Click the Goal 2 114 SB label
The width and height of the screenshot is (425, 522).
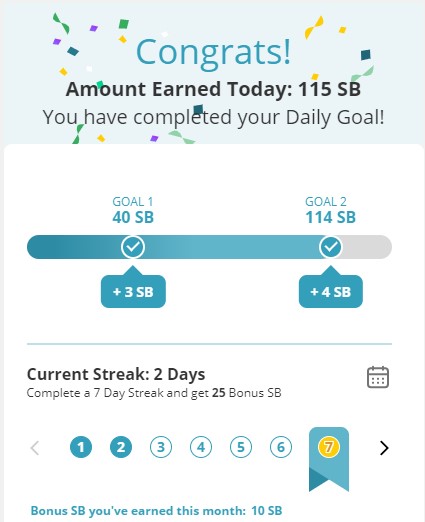pyautogui.click(x=330, y=210)
